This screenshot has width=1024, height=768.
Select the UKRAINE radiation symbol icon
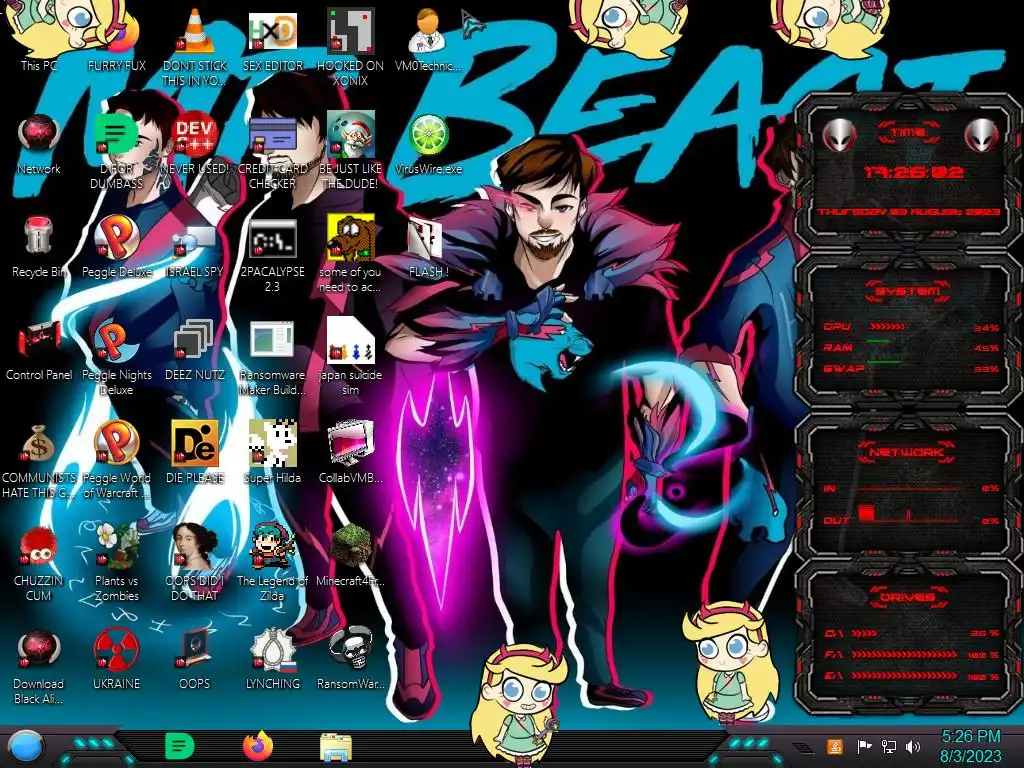tap(116, 660)
